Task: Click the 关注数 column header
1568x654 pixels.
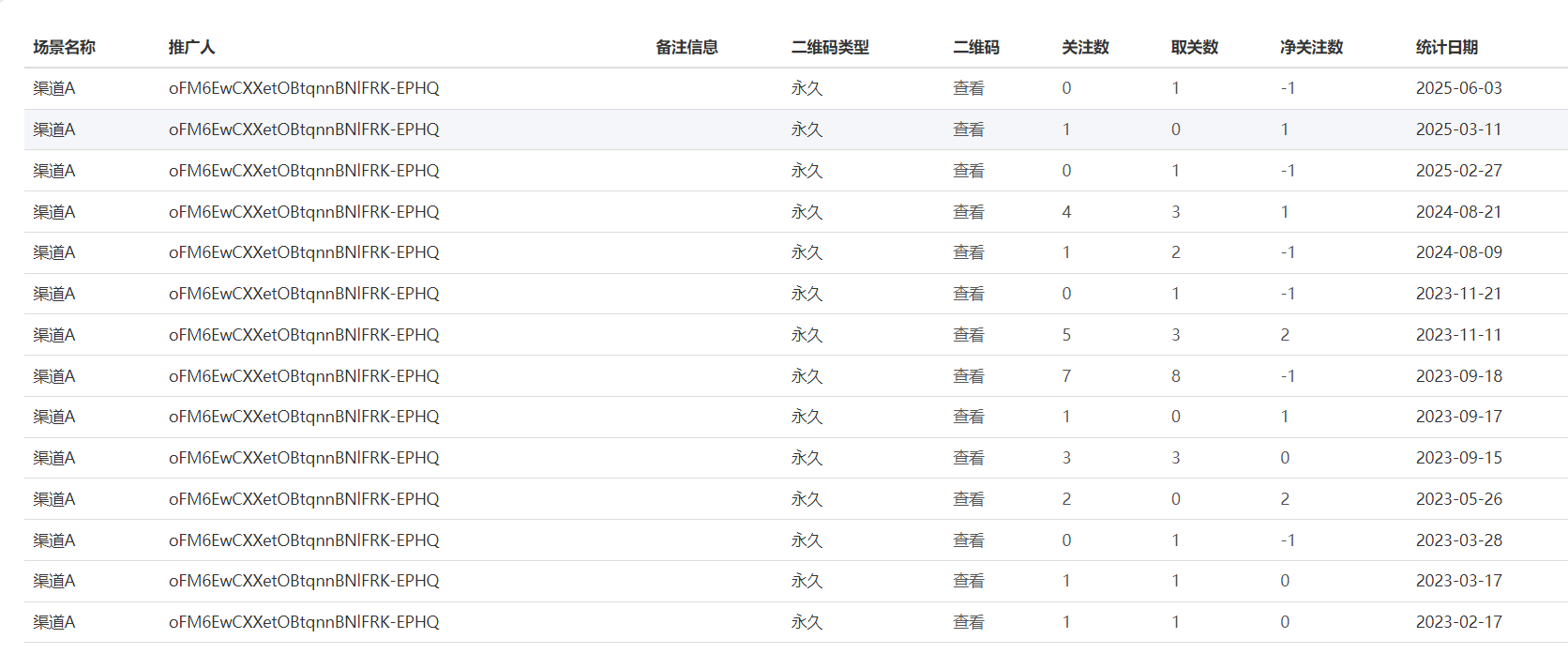Action: [x=1085, y=47]
